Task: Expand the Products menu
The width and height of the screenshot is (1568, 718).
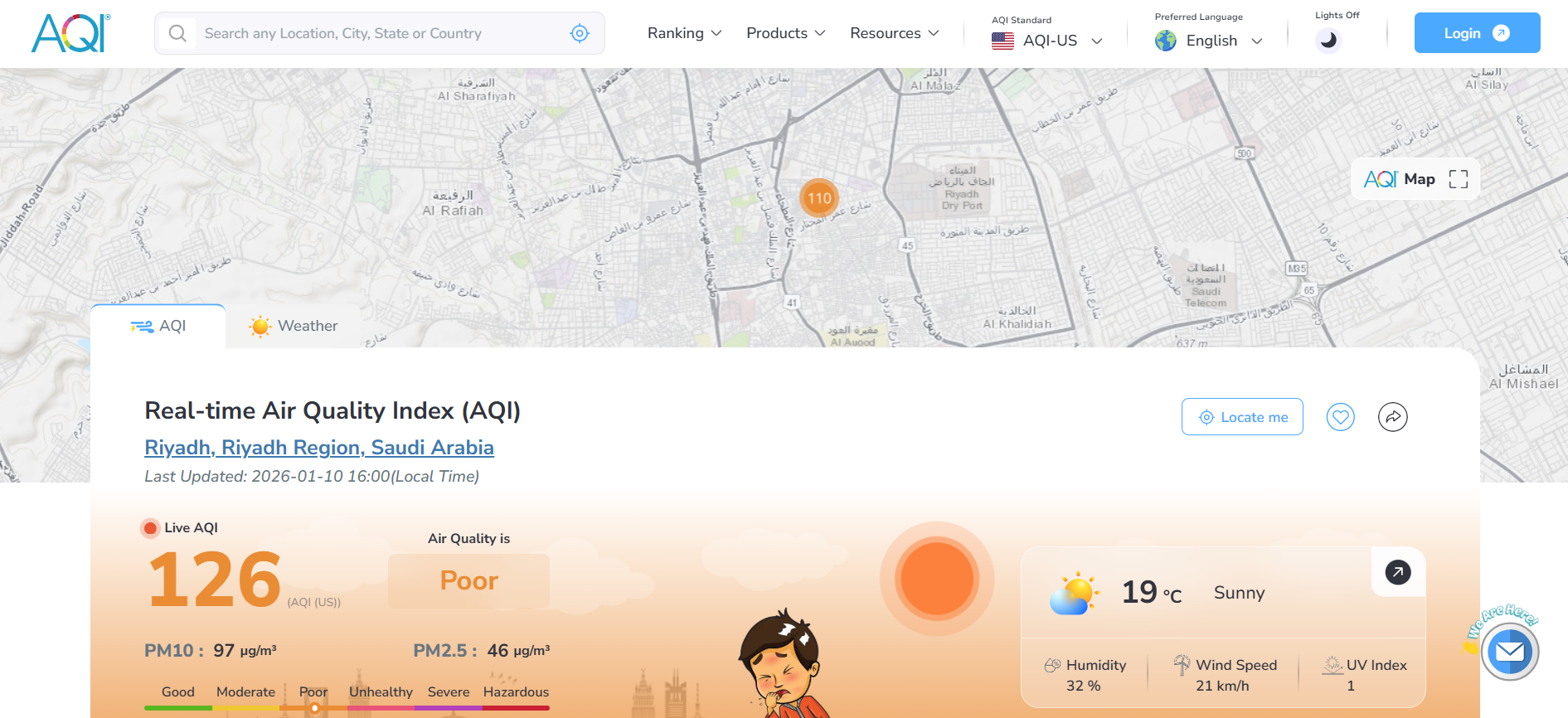Action: click(785, 33)
